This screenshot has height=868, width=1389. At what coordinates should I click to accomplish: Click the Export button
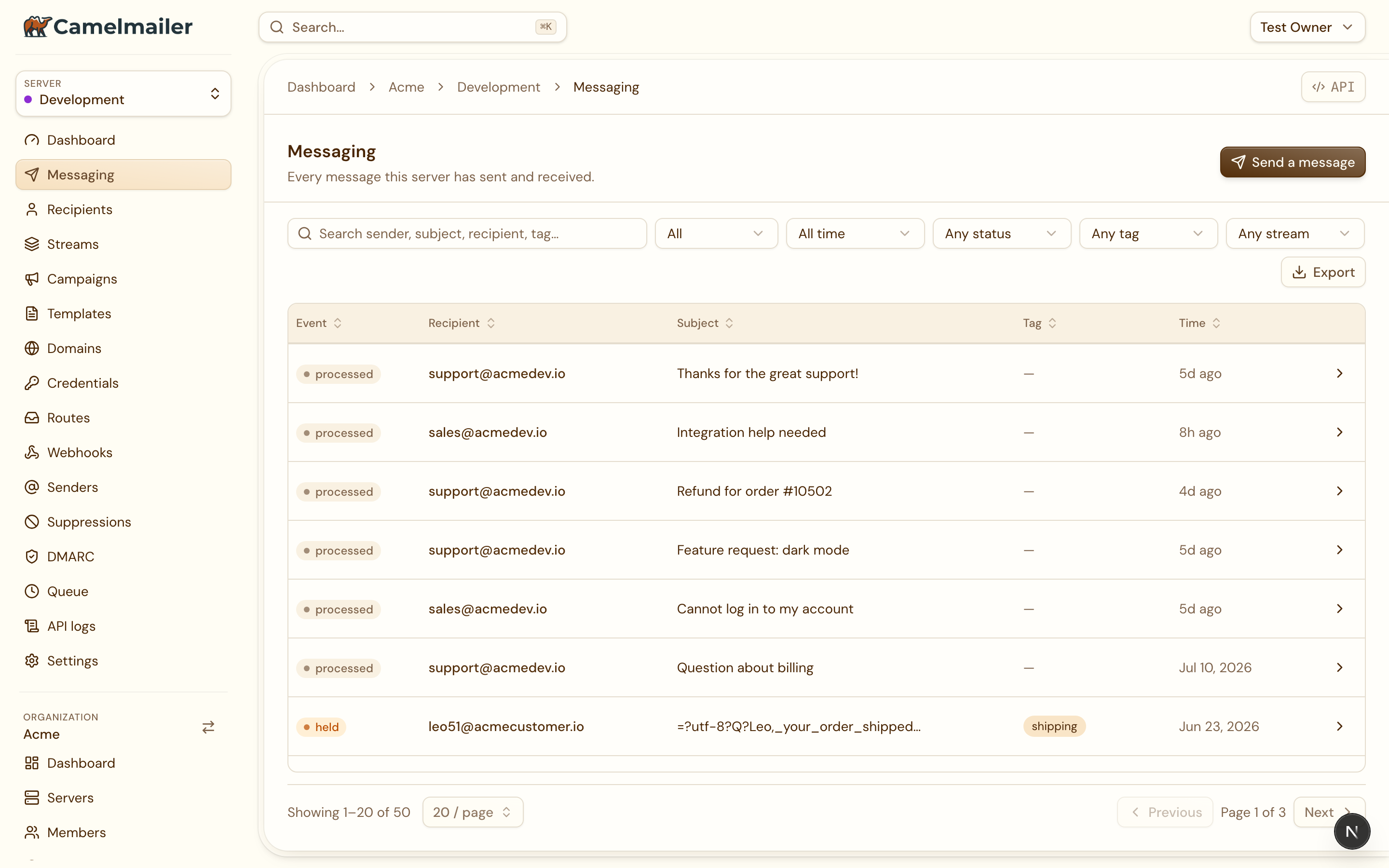tap(1323, 272)
